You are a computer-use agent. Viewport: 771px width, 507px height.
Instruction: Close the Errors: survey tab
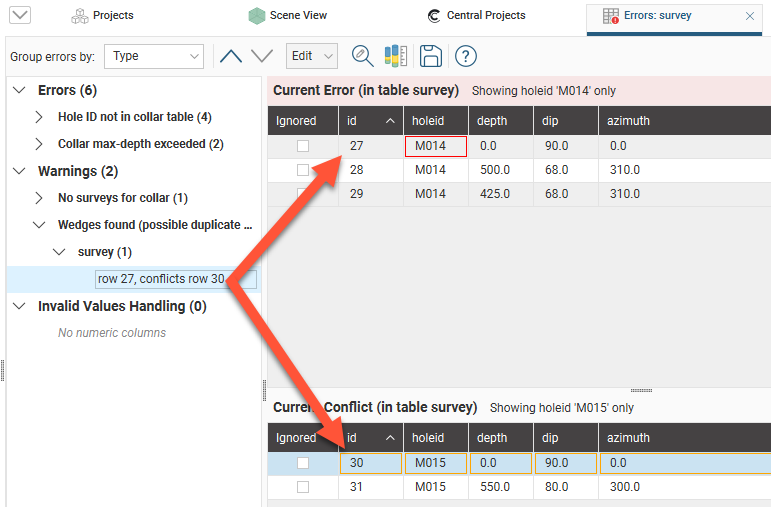(751, 16)
